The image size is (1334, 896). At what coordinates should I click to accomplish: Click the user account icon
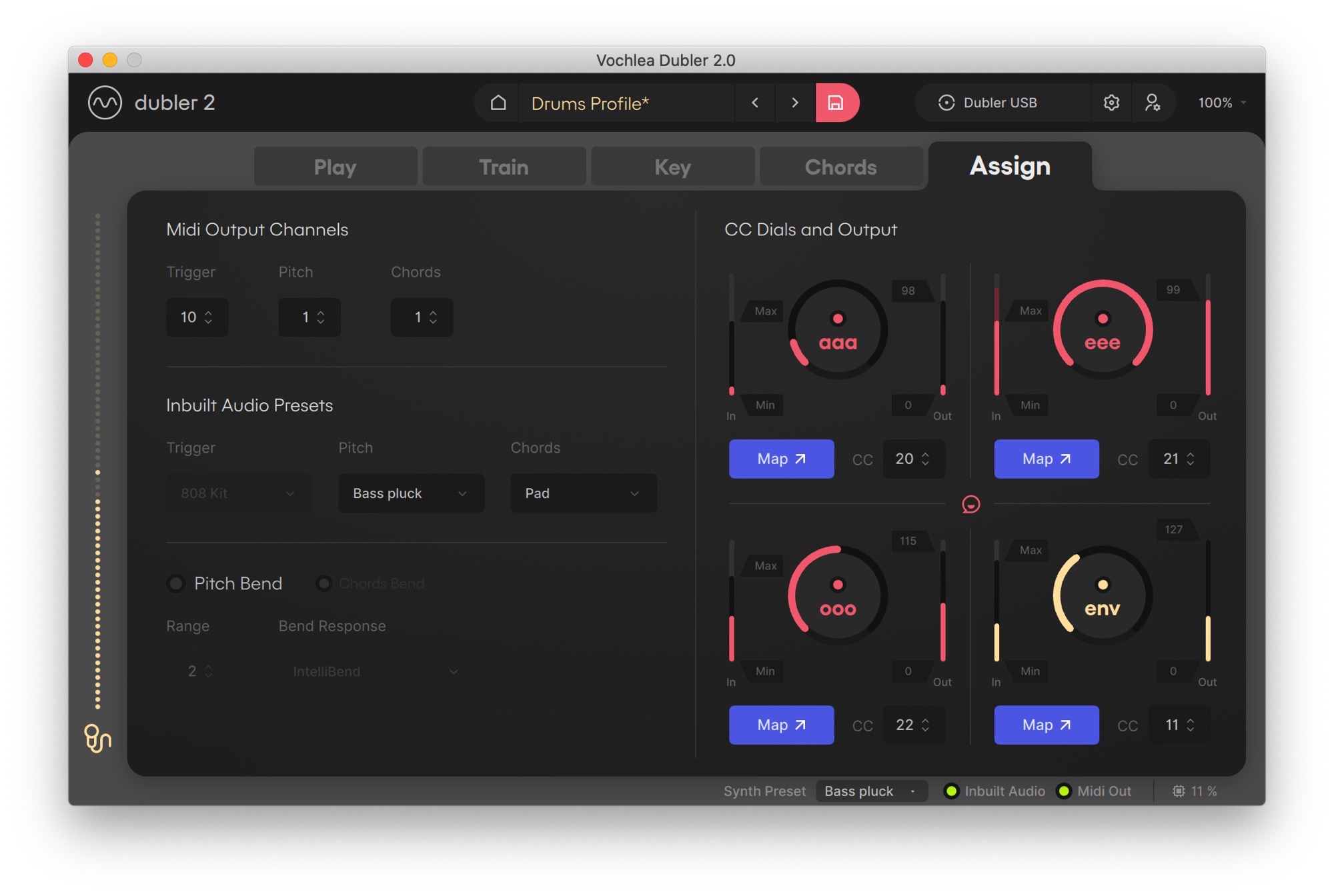click(1153, 102)
